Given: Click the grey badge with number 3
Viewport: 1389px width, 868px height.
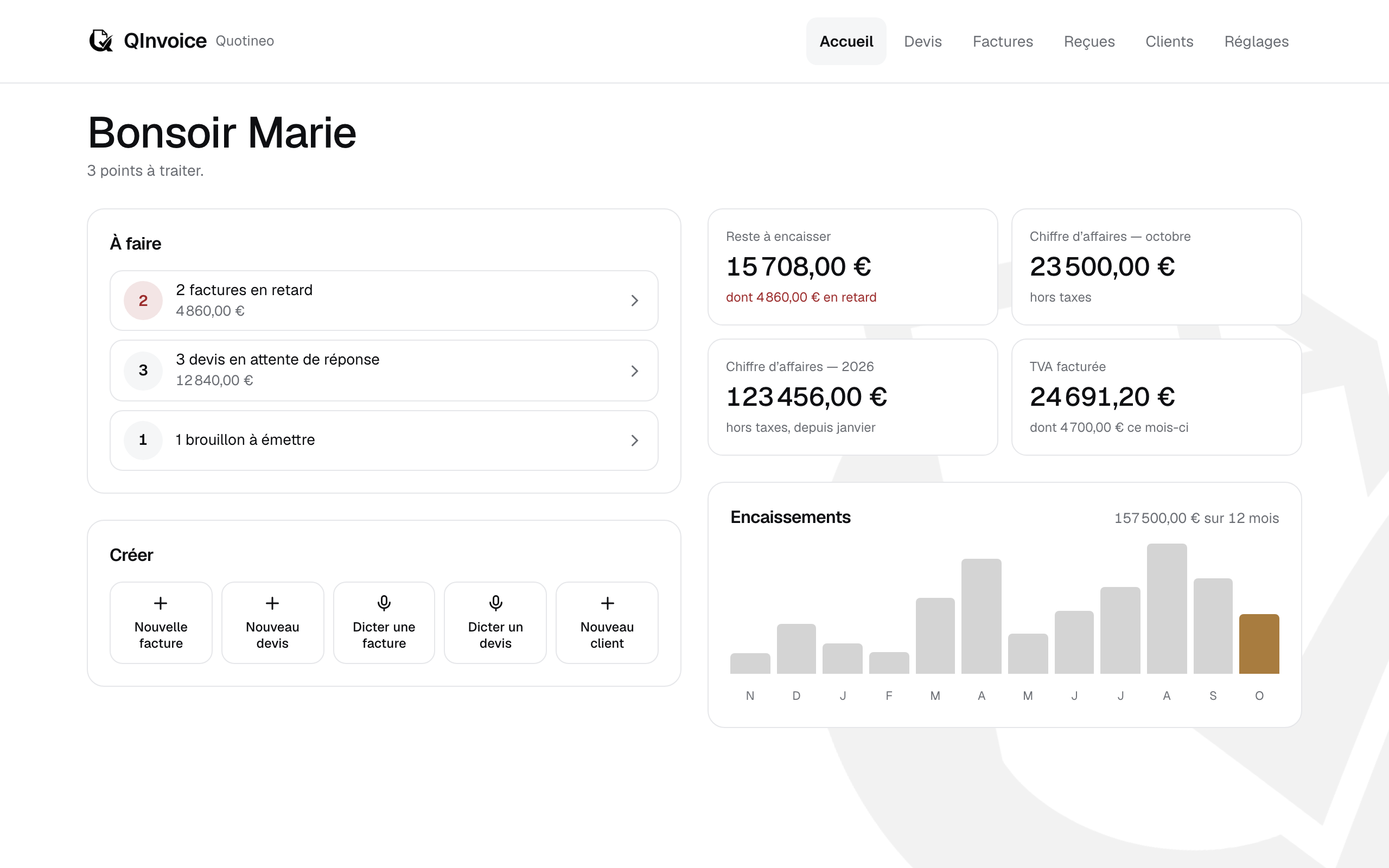Looking at the screenshot, I should tap(143, 371).
